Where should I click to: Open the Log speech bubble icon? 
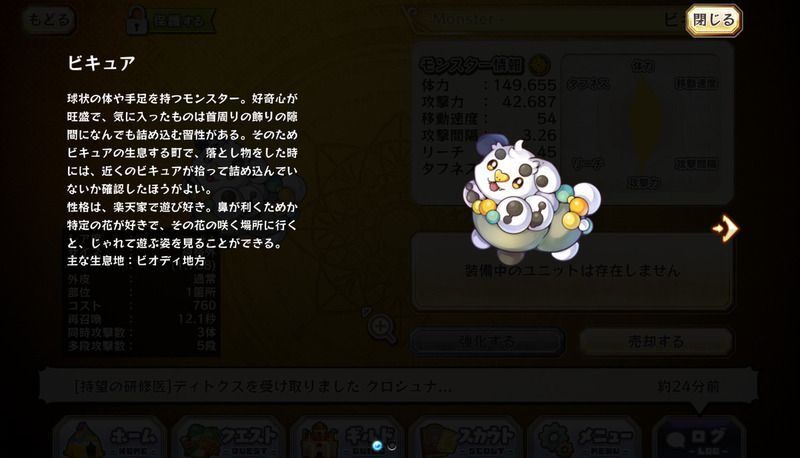click(x=677, y=441)
